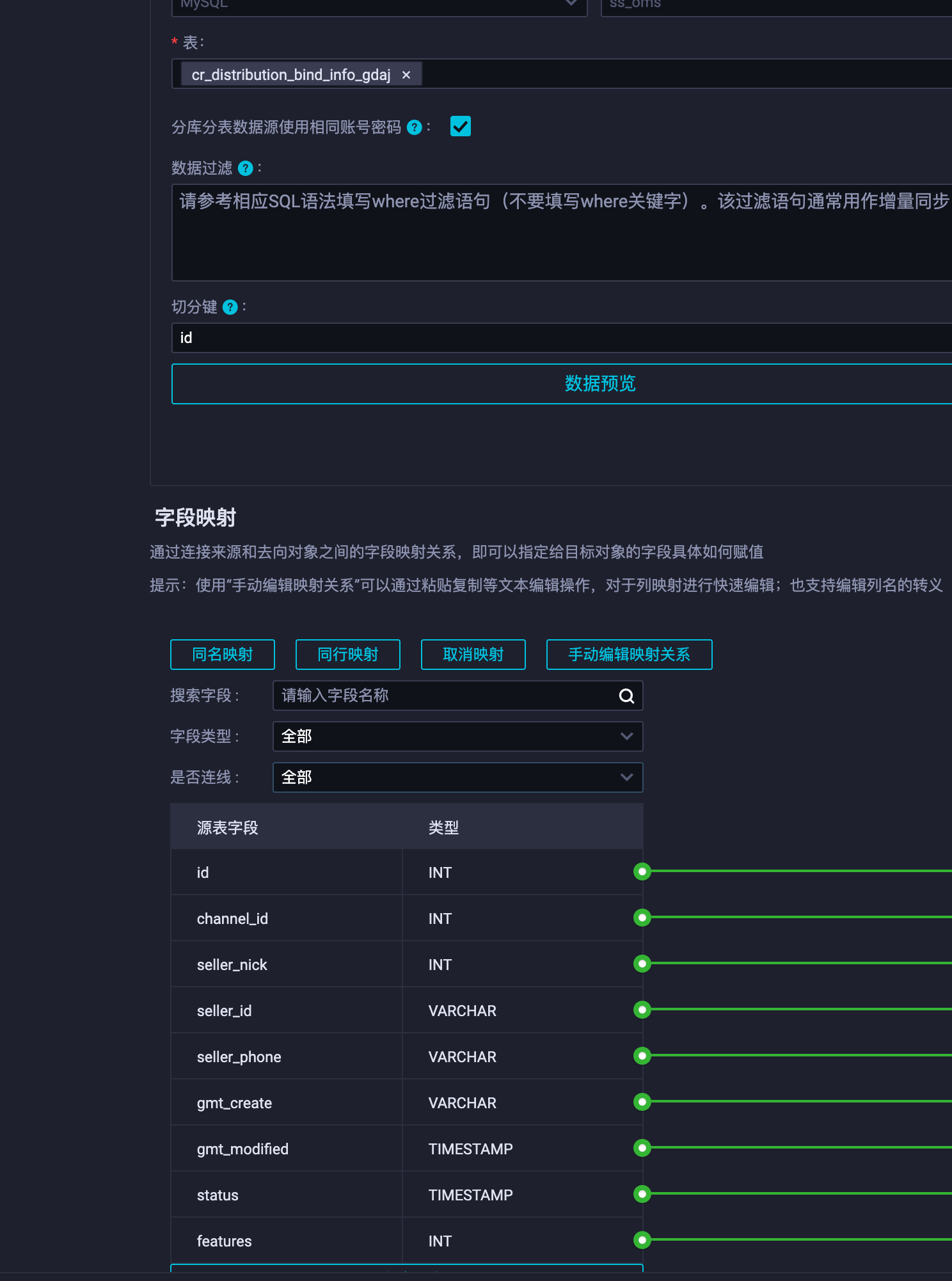Screen dimensions: 952x1281
Task: Click the green connector dot for seller_id row
Action: tap(642, 1010)
